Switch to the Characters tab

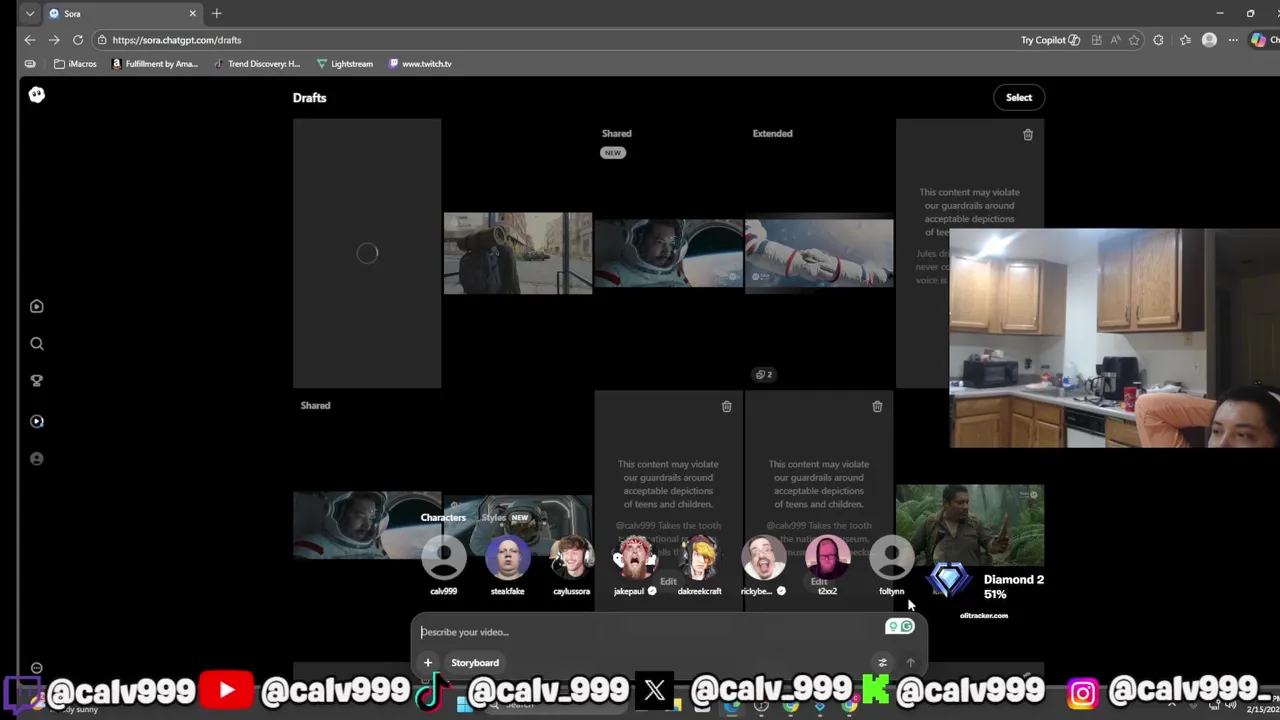click(443, 517)
